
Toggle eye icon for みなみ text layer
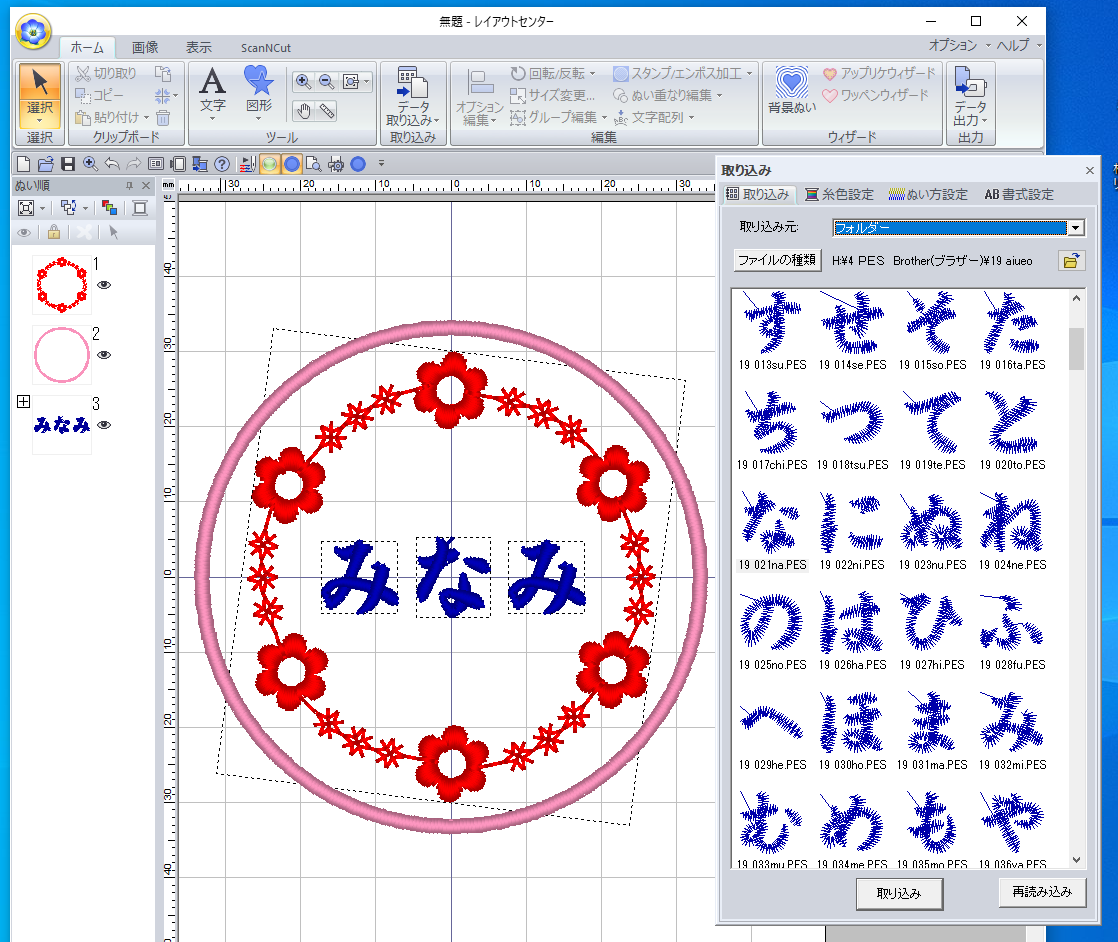104,425
